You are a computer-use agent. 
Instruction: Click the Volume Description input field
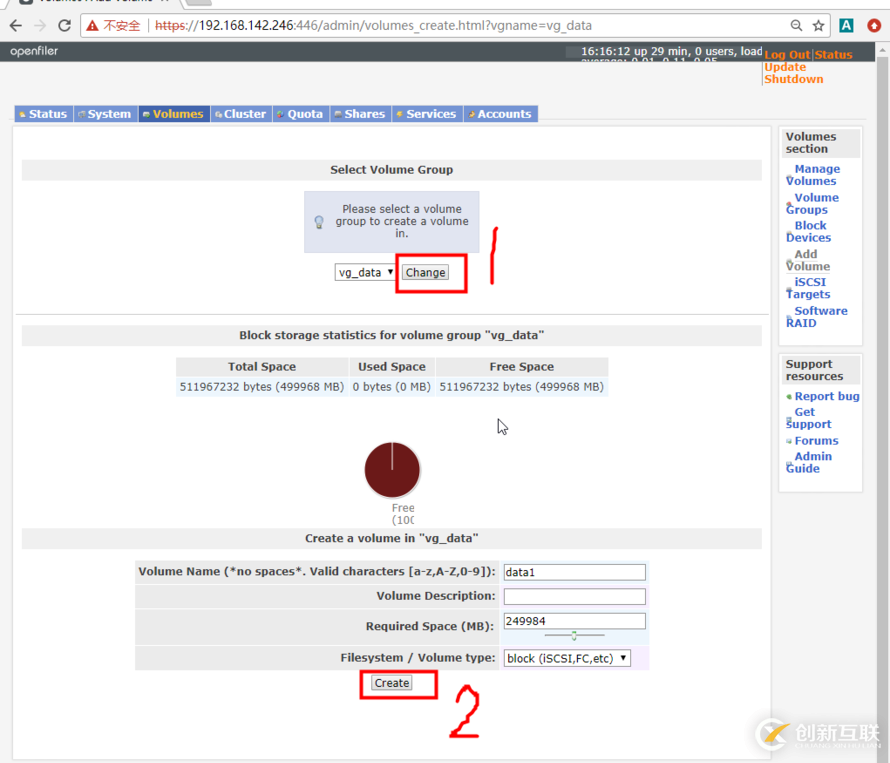tap(574, 596)
